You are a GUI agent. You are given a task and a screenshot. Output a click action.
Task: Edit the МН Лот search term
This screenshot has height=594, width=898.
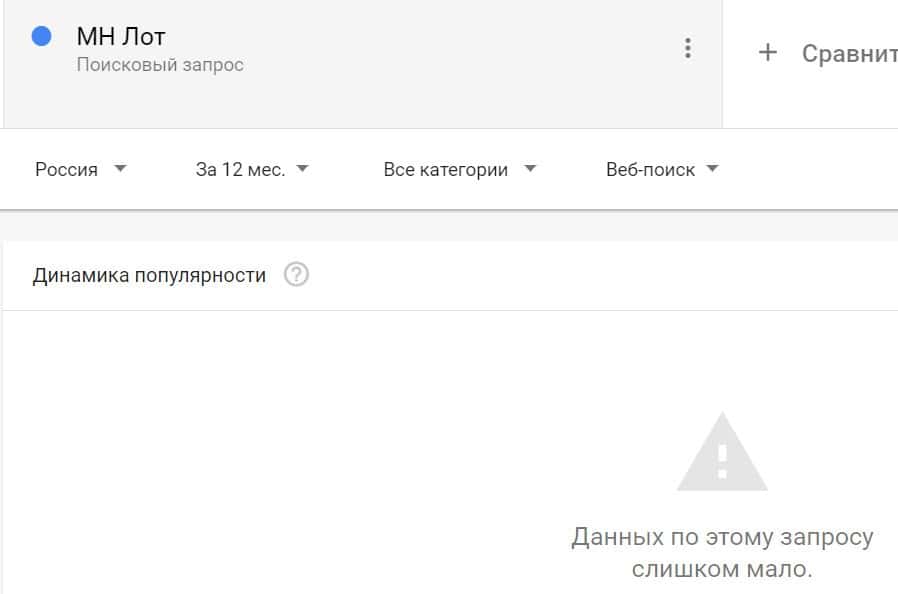121,37
